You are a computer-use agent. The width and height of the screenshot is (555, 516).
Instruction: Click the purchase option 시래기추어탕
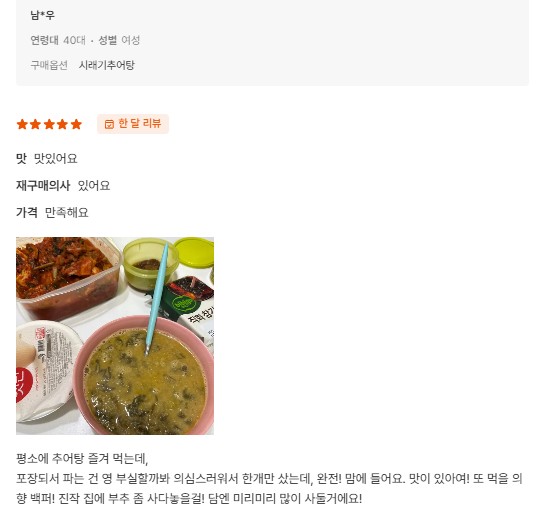(107, 65)
